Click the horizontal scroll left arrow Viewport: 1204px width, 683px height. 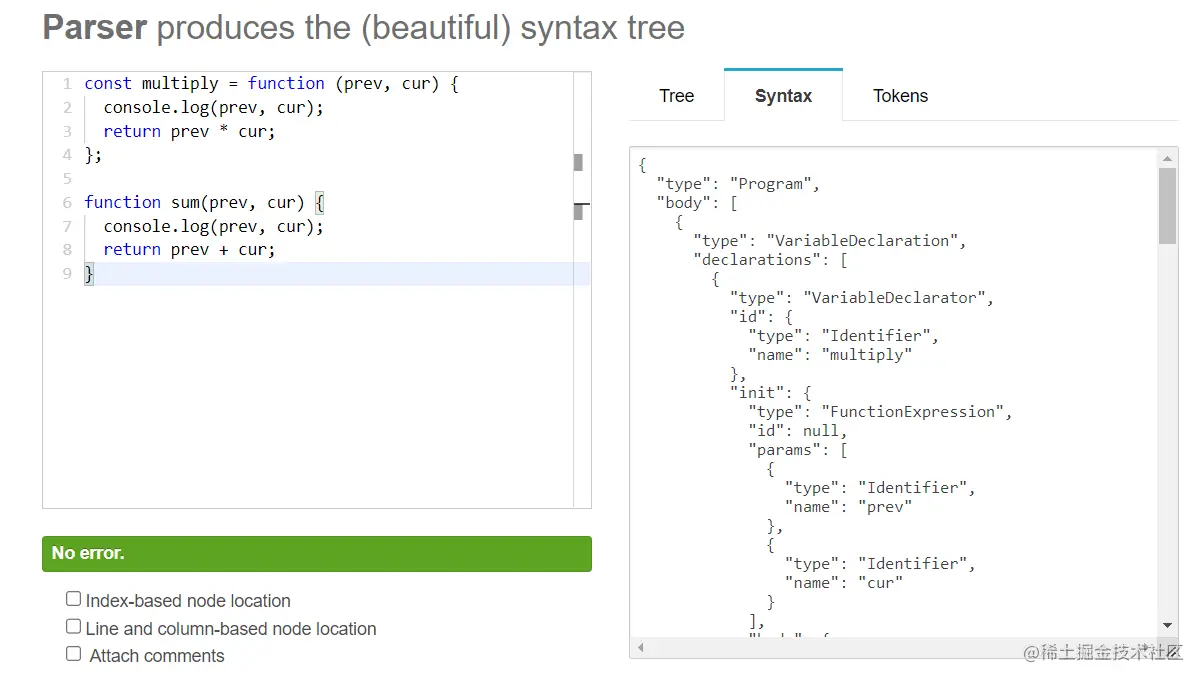tap(640, 648)
